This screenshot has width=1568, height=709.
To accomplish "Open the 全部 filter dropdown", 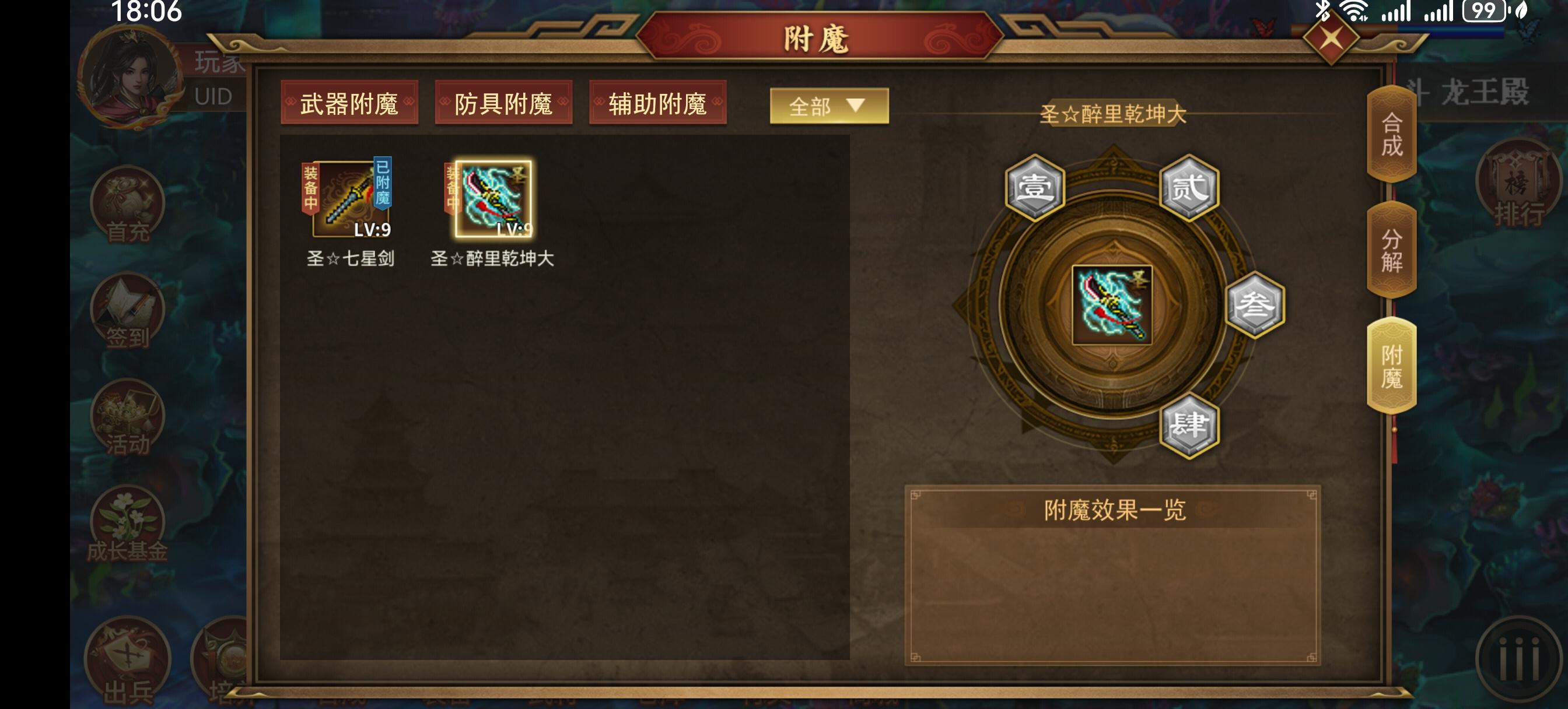I will pos(829,106).
